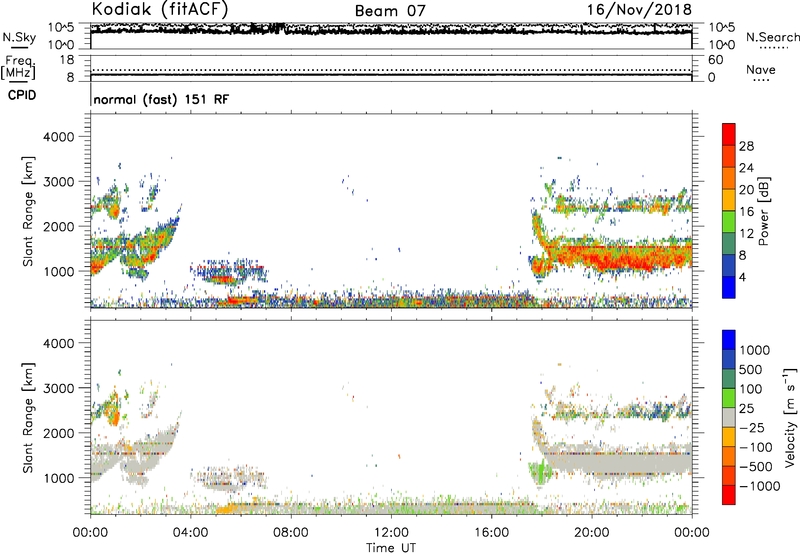Click the "CPID" label
800x554 pixels.
pyautogui.click(x=22, y=95)
